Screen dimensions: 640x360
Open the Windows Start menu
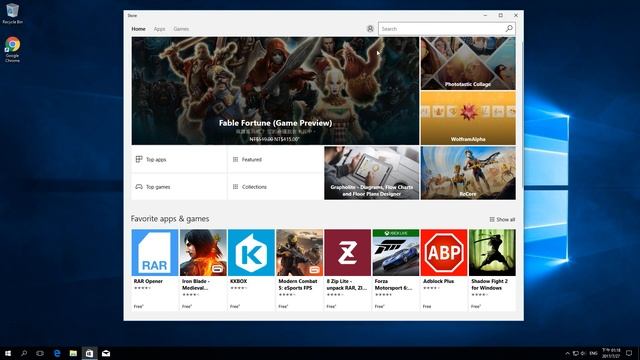point(8,353)
